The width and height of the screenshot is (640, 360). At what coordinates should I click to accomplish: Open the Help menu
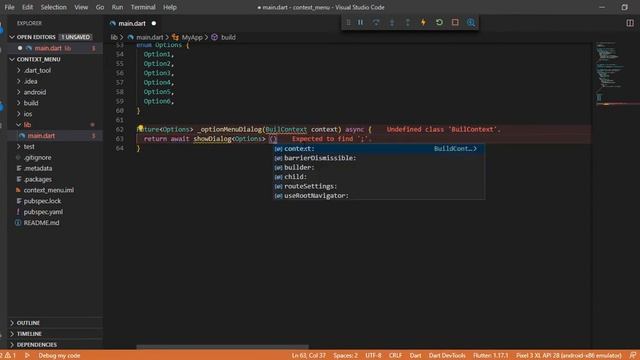(x=170, y=7)
